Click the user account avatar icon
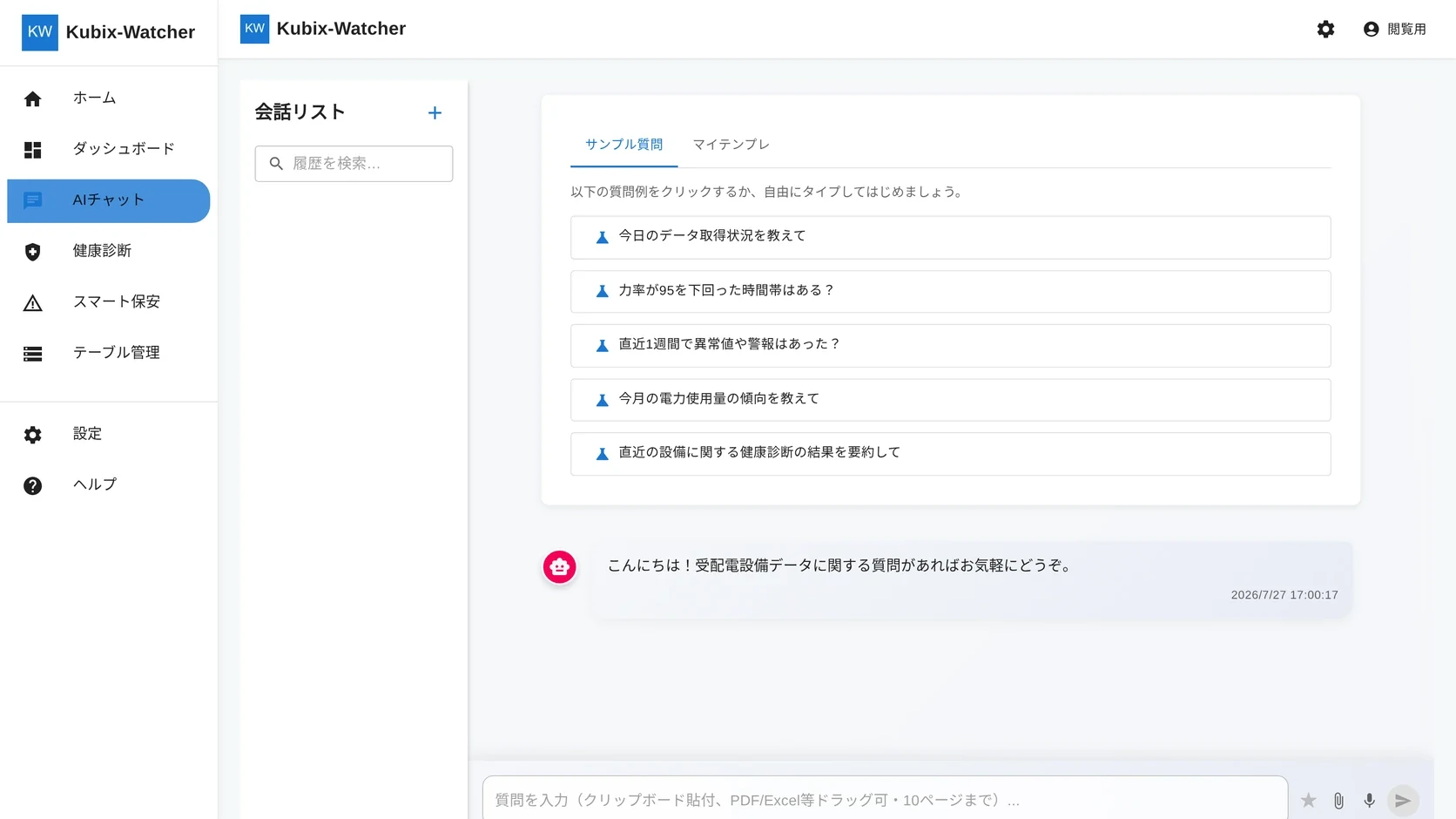This screenshot has height=819, width=1456. 1371,30
